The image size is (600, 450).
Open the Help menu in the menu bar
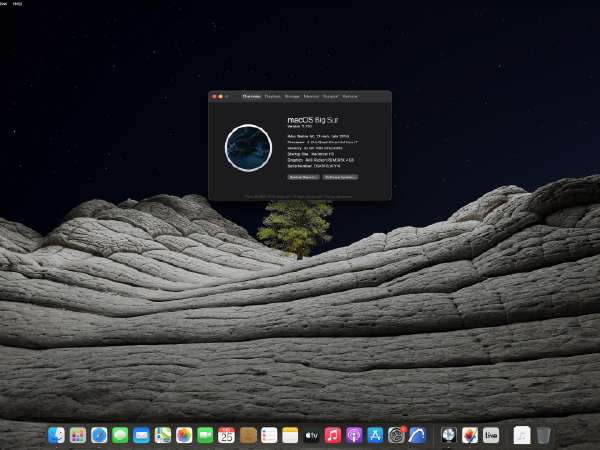coord(17,3)
